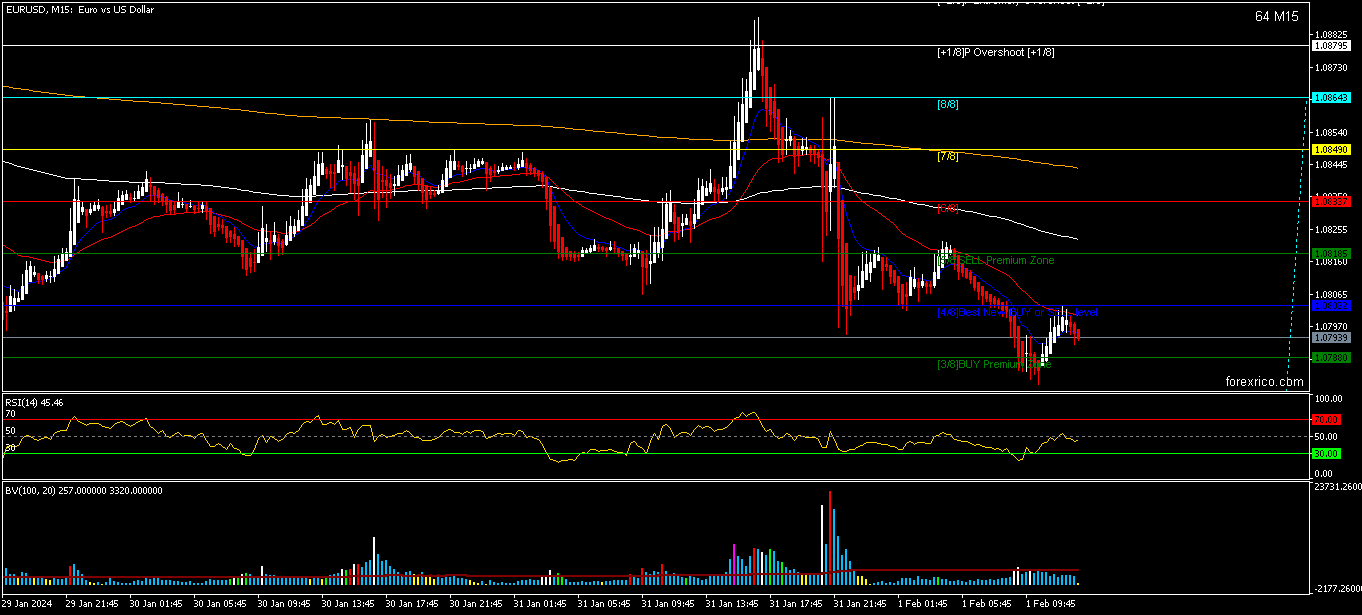Screen dimensions: 1362x615
Task: Click the cyan 1.08643 price tag
Action: [x=1333, y=98]
